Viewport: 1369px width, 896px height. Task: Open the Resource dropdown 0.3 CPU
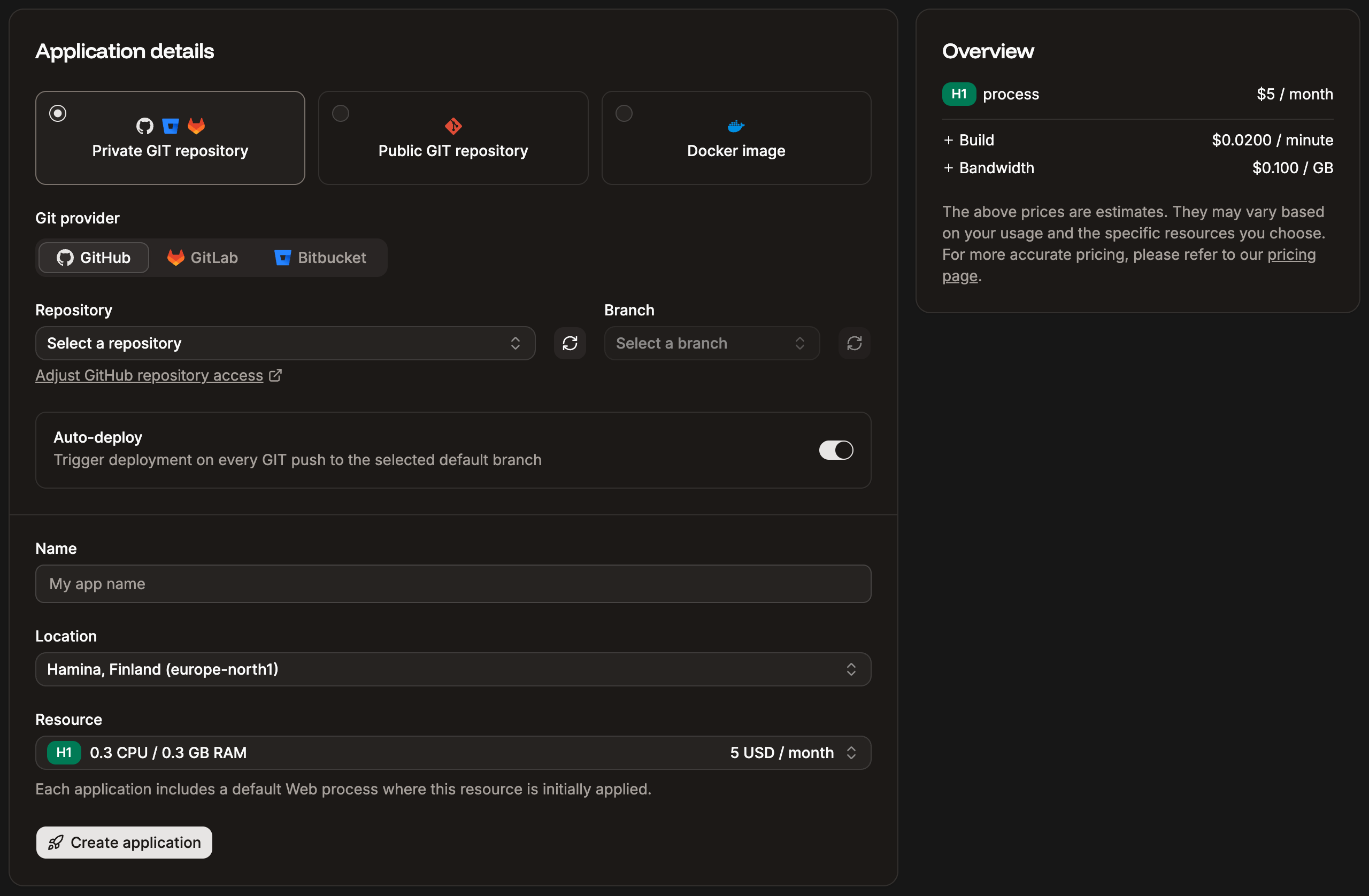(453, 753)
